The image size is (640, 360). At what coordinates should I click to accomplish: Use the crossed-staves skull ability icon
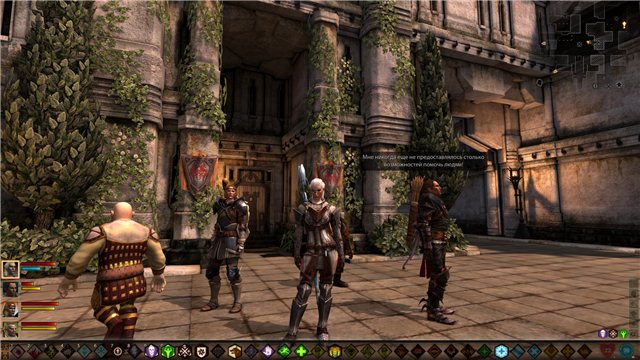pyautogui.click(x=184, y=351)
